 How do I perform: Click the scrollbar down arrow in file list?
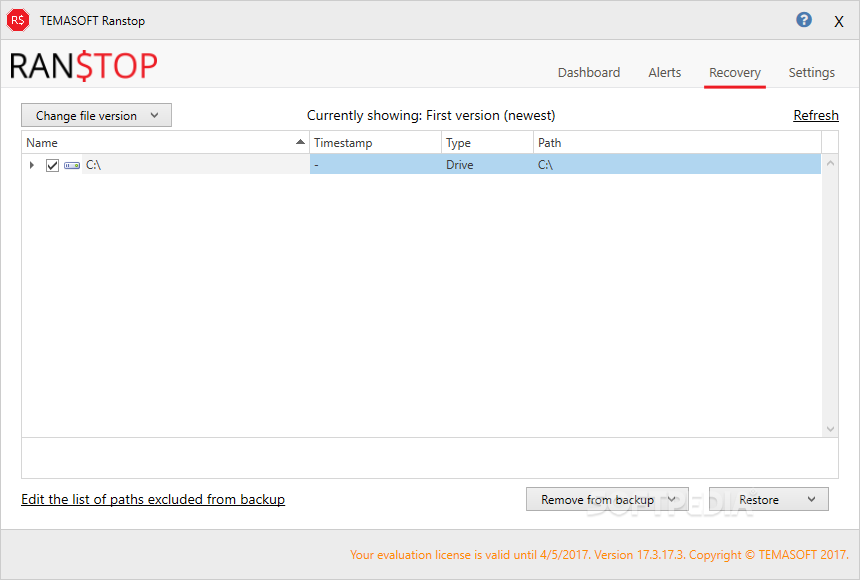830,429
